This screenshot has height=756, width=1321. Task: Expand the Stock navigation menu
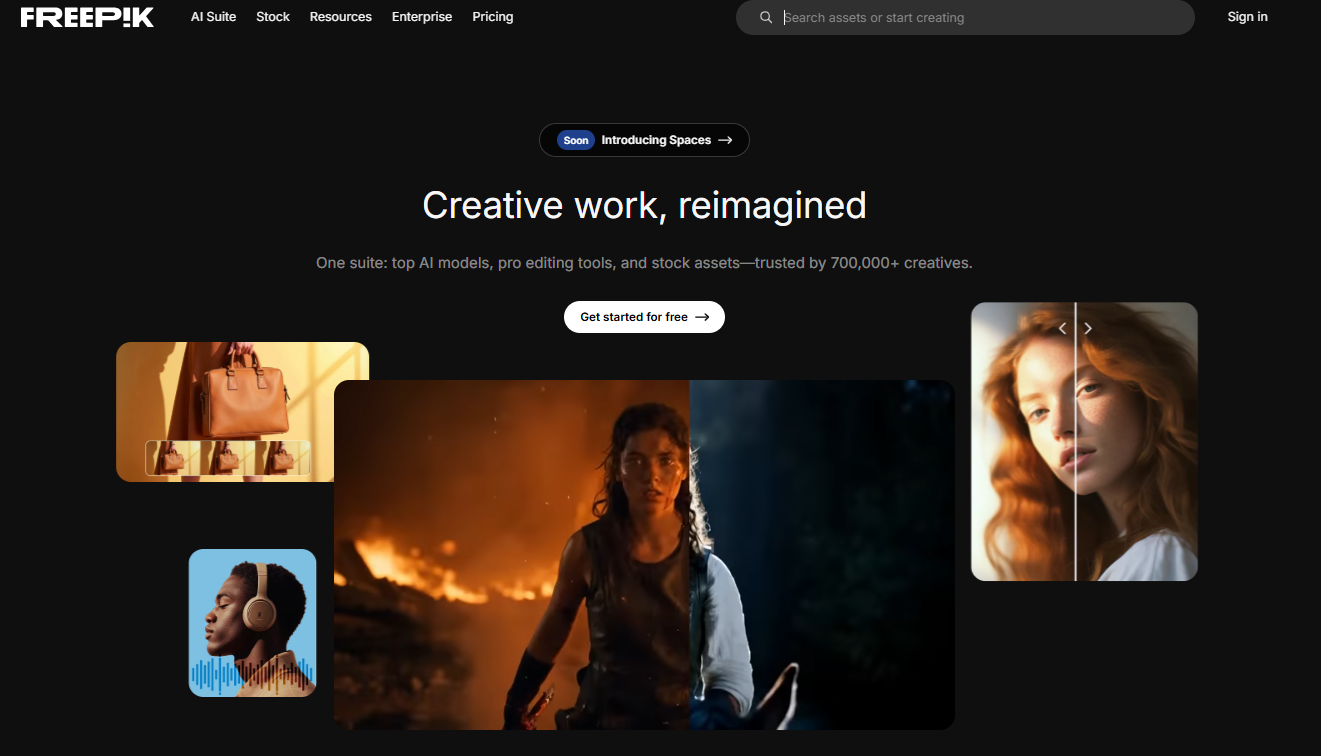coord(273,17)
